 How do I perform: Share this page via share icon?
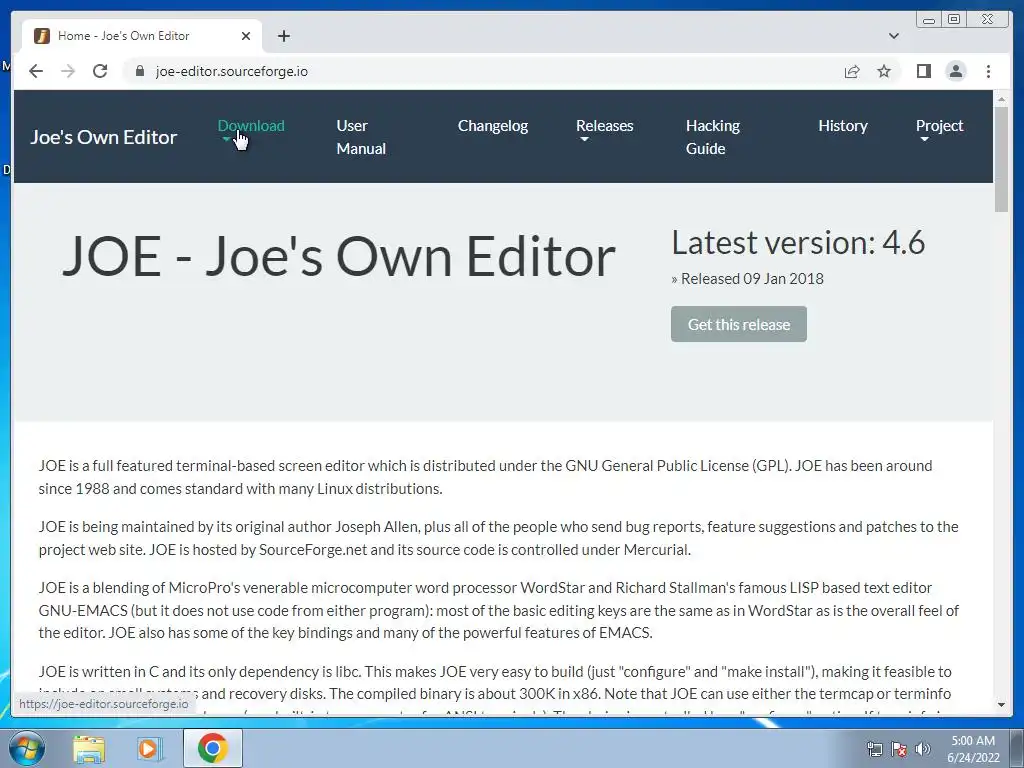[x=852, y=71]
